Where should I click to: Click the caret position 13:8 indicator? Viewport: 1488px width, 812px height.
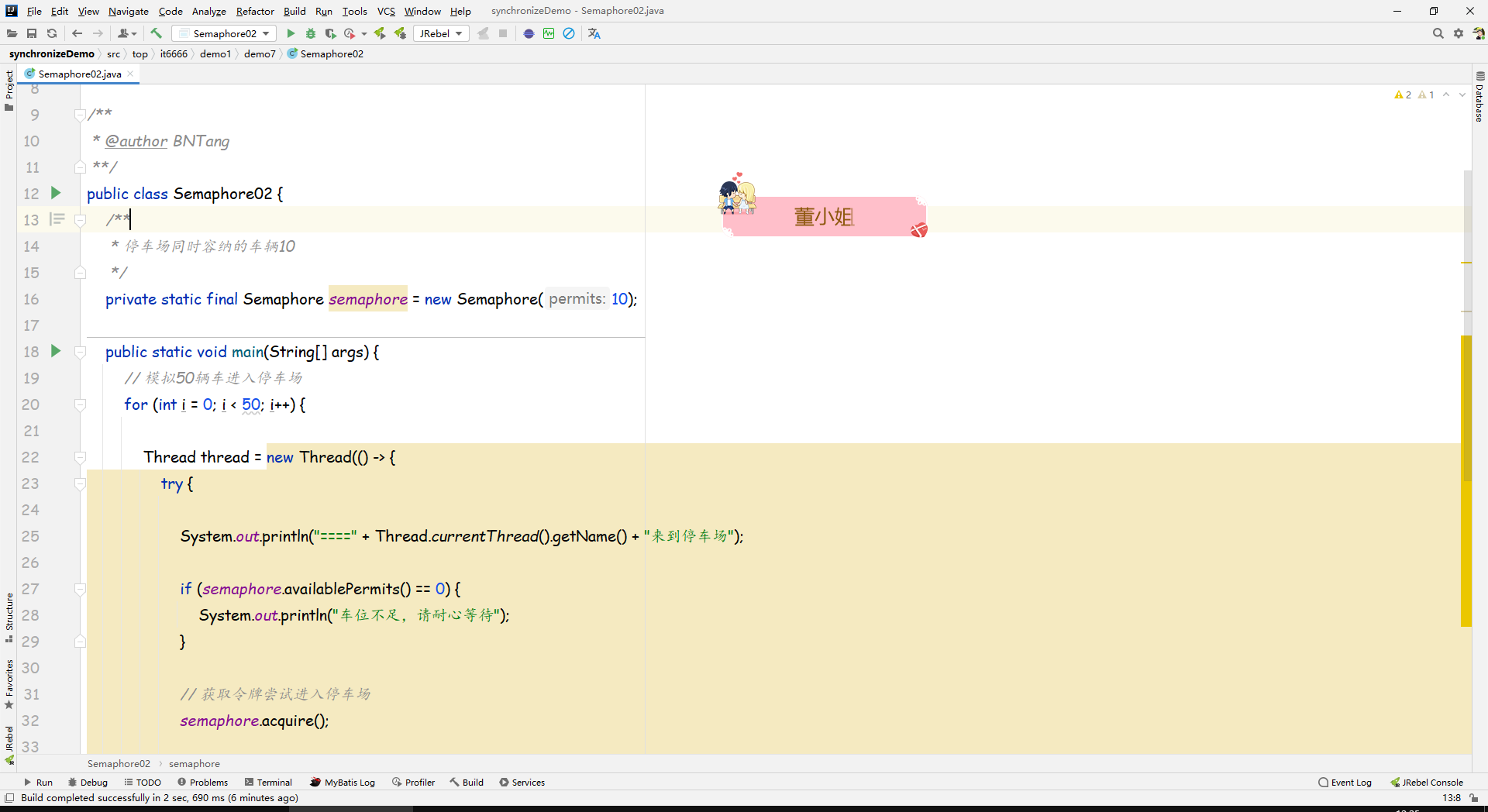pyautogui.click(x=1452, y=798)
